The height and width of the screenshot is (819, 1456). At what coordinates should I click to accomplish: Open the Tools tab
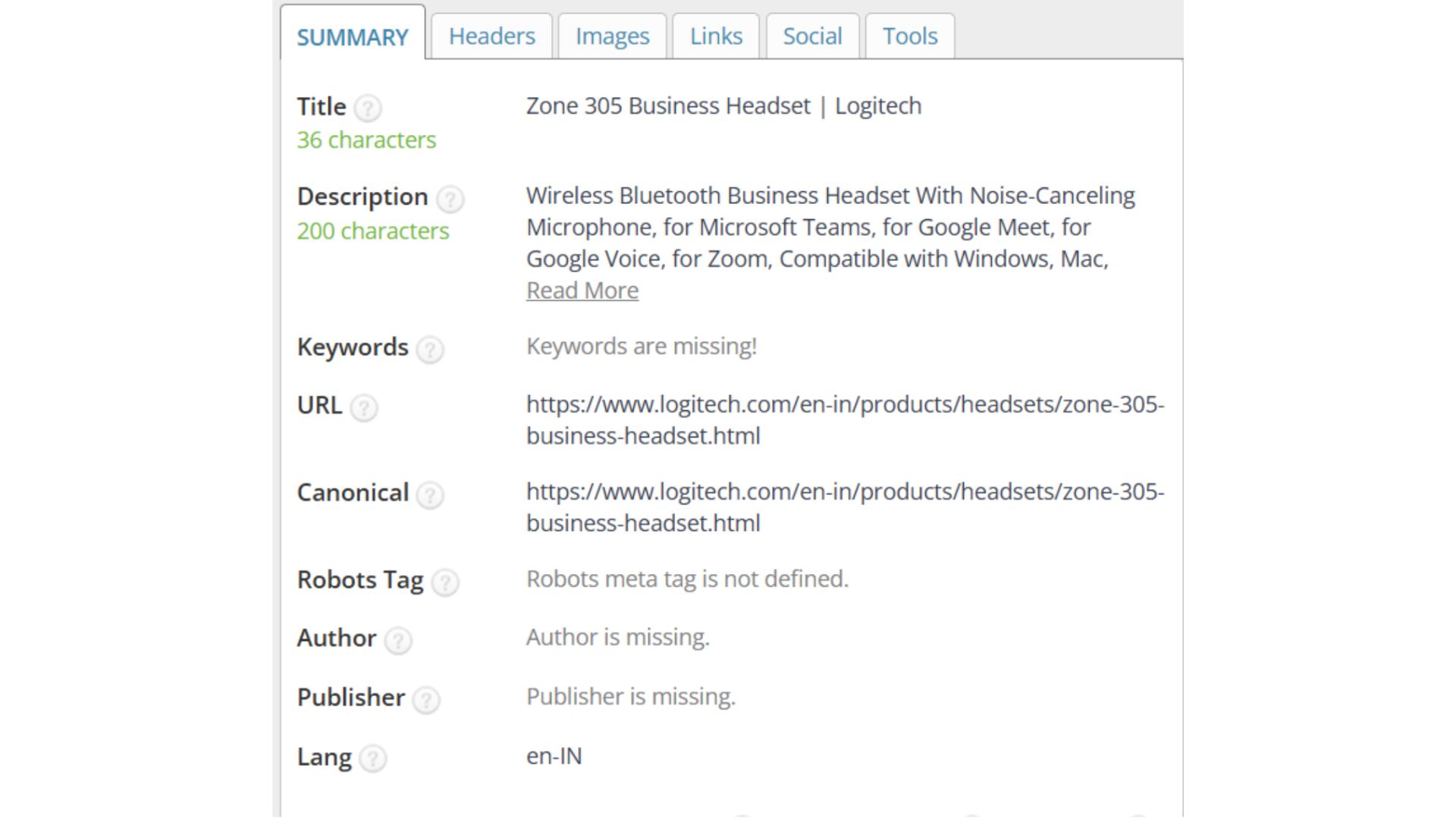(910, 36)
